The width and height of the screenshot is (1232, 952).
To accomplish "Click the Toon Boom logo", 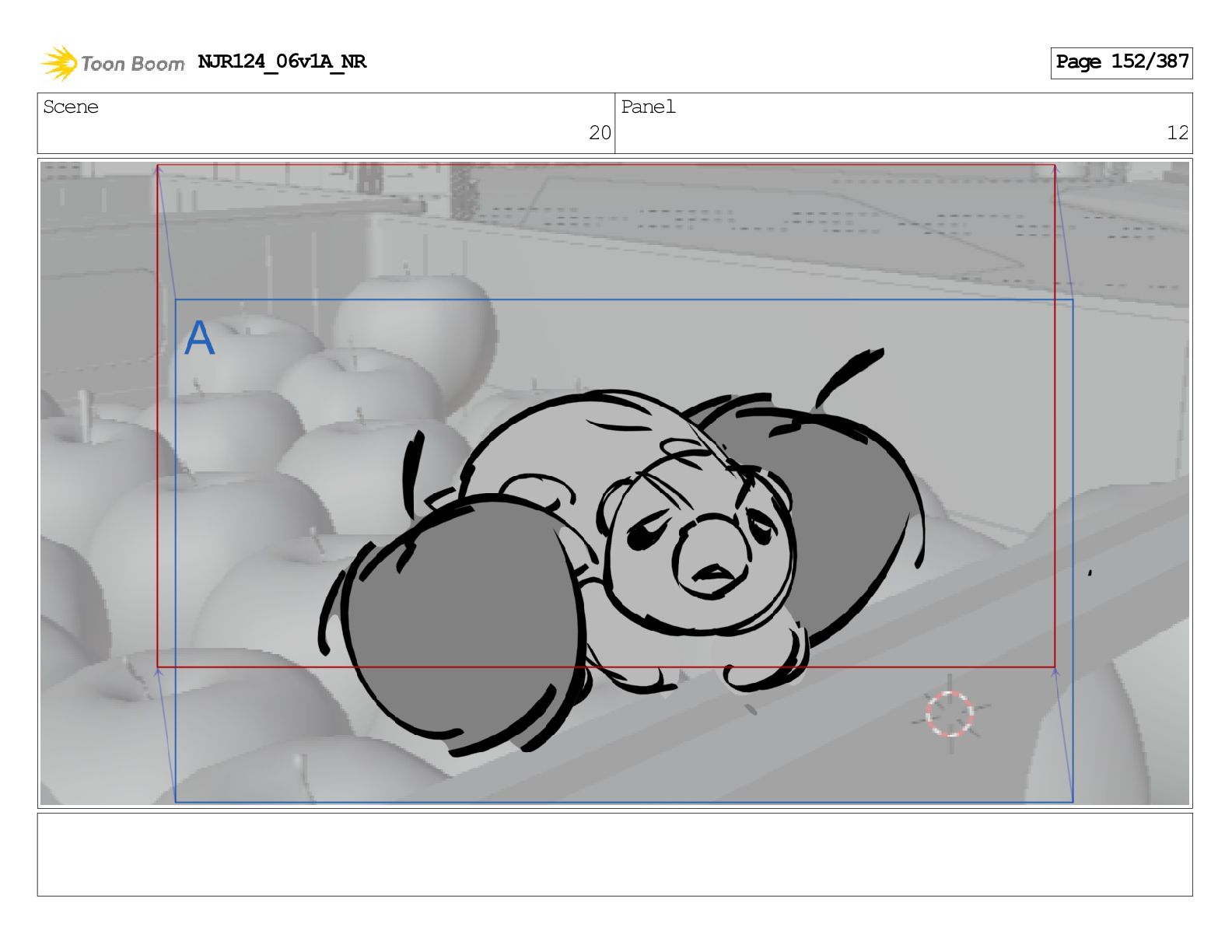I will point(113,63).
